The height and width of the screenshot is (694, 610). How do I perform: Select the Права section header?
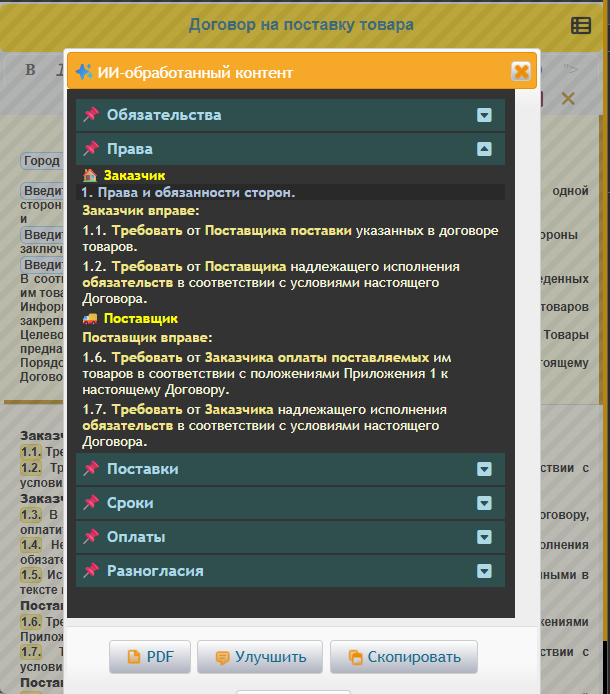pyautogui.click(x=290, y=149)
